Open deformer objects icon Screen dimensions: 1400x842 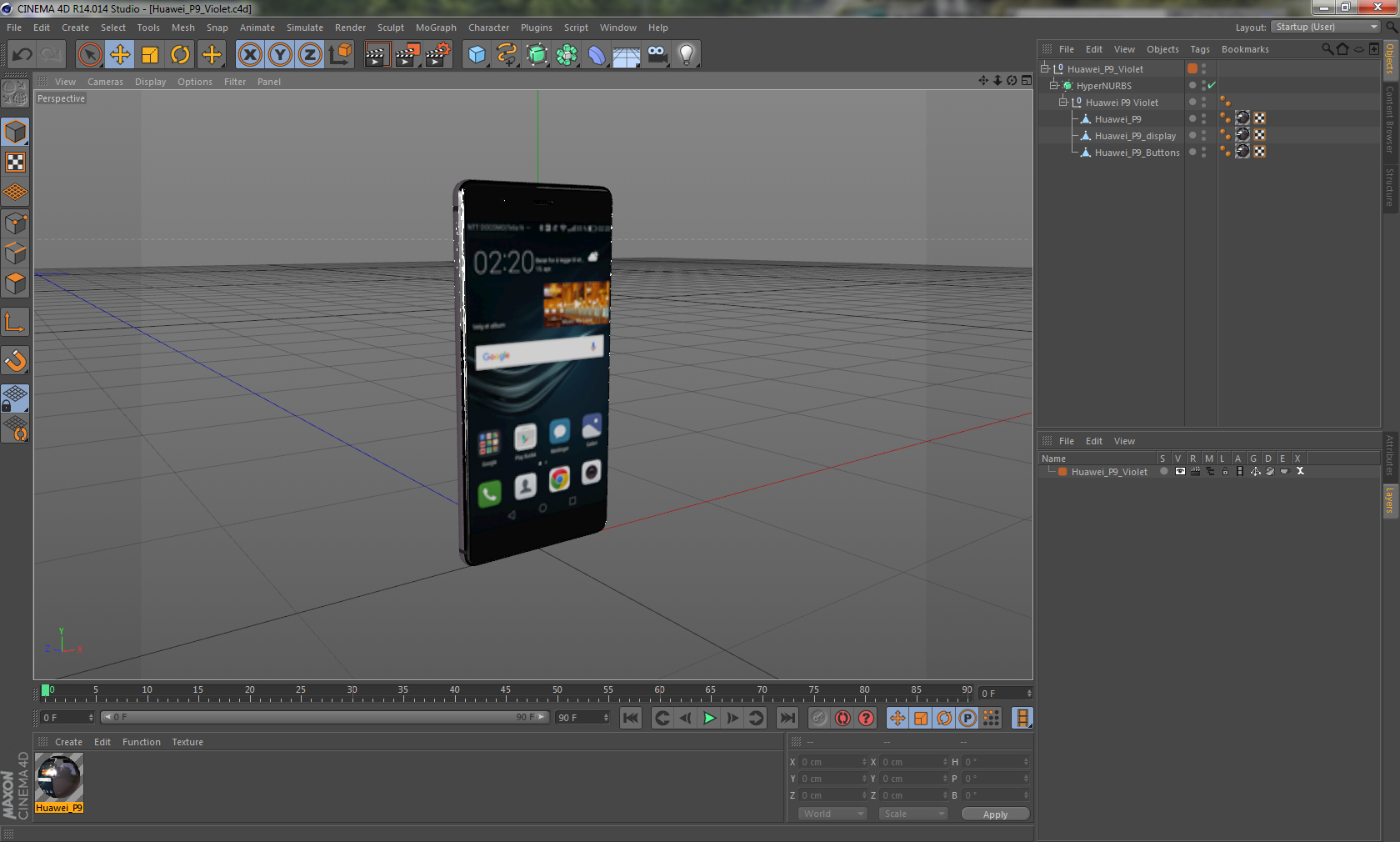[597, 55]
